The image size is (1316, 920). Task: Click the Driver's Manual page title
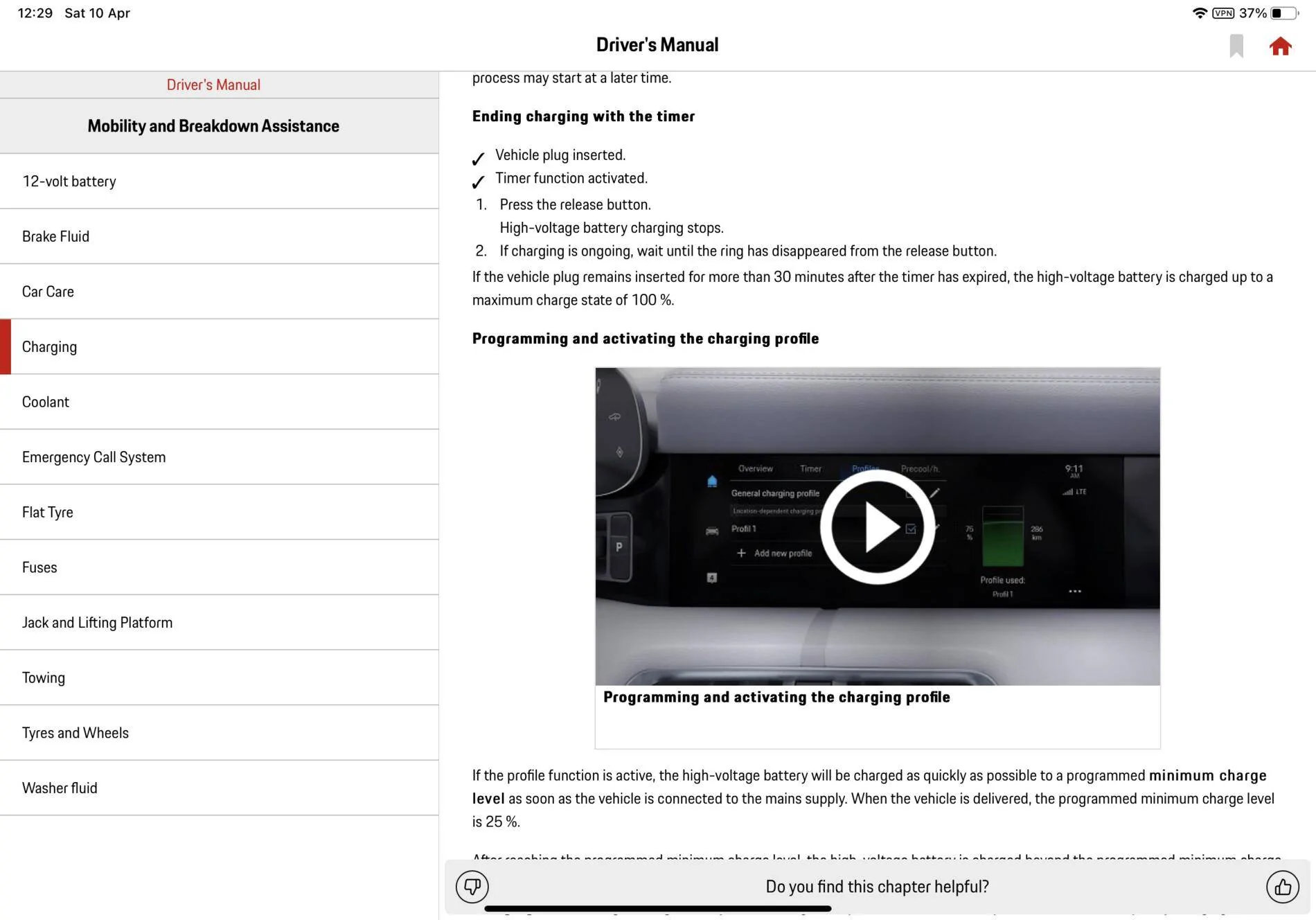click(657, 45)
